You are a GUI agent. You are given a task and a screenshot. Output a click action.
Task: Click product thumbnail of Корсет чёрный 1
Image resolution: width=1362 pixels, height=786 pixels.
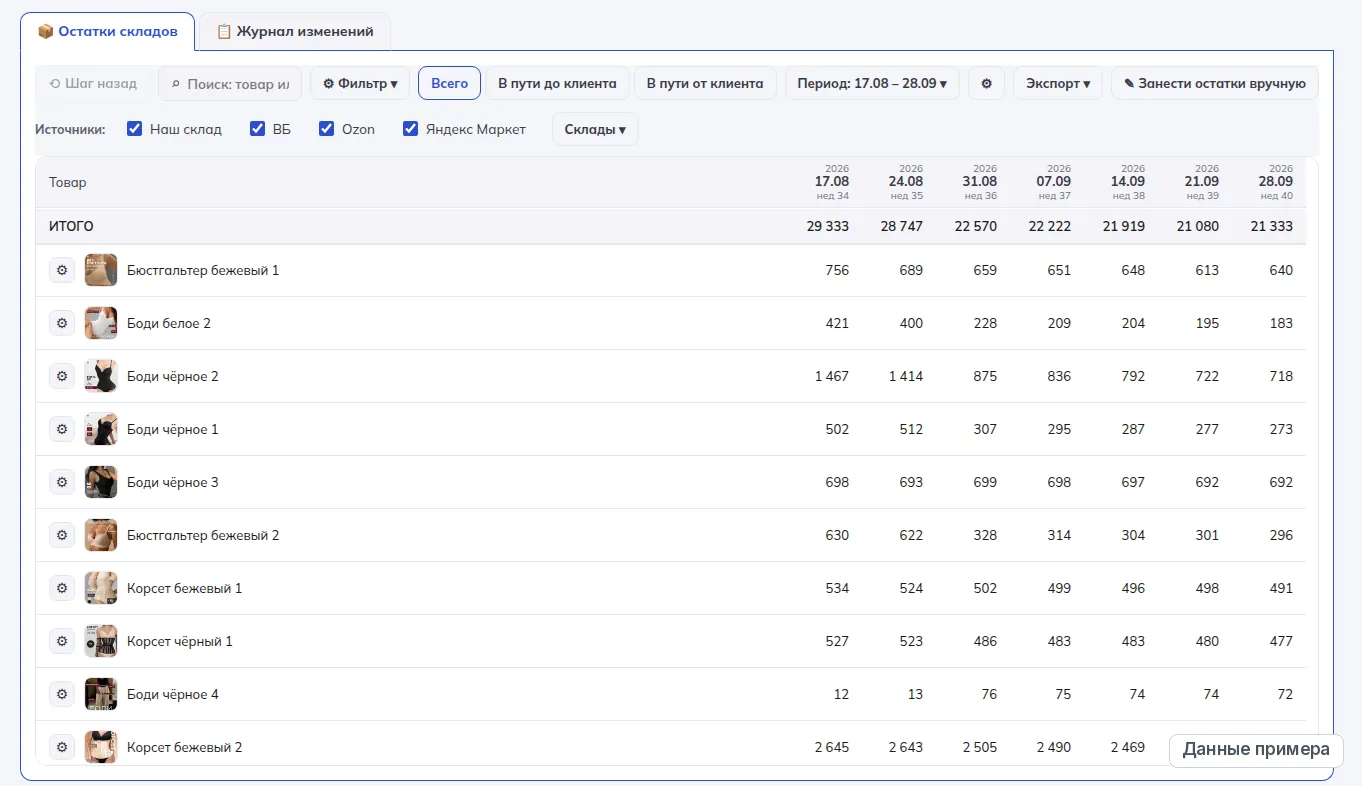click(x=101, y=641)
